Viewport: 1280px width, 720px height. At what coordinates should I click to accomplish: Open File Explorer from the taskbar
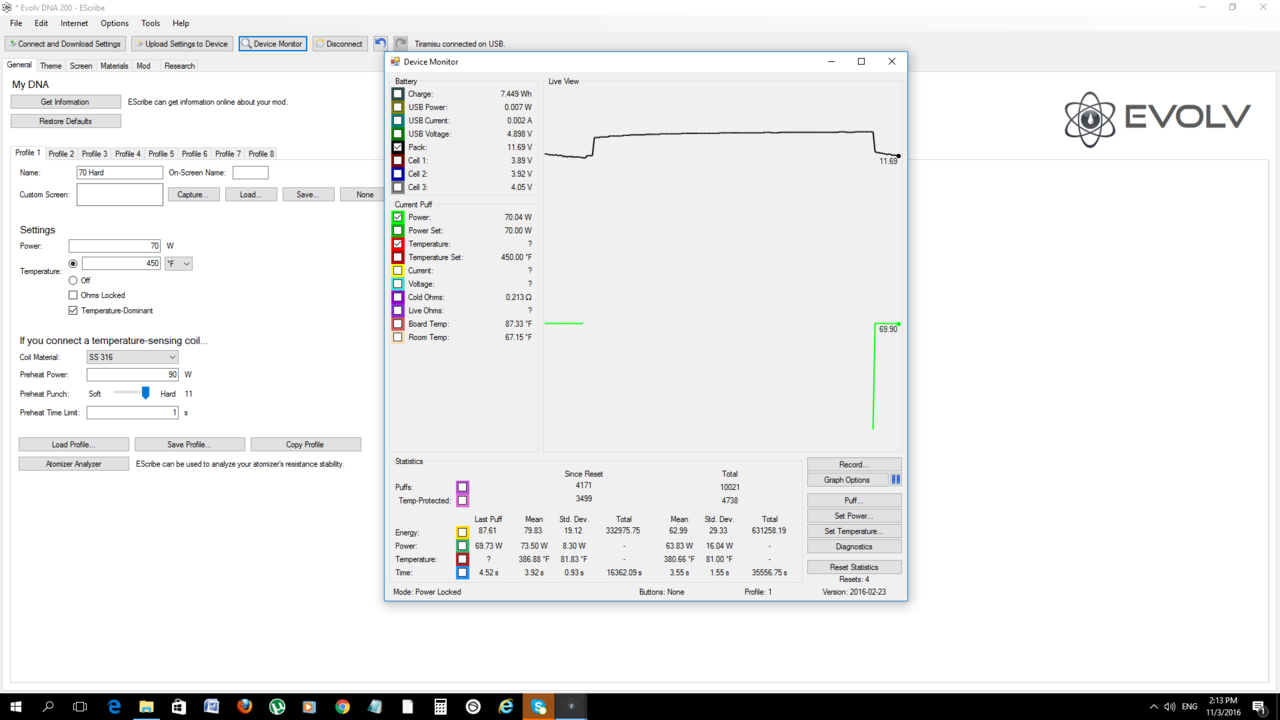[x=146, y=707]
